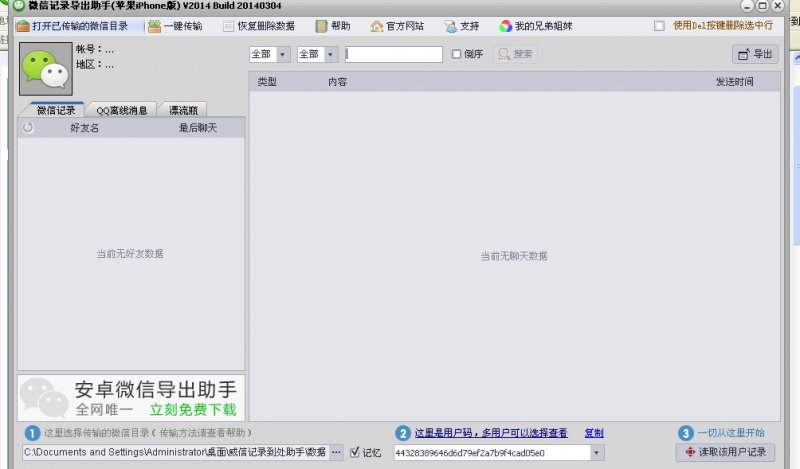Click the 复制 copy link
The image size is (800, 469).
(594, 433)
